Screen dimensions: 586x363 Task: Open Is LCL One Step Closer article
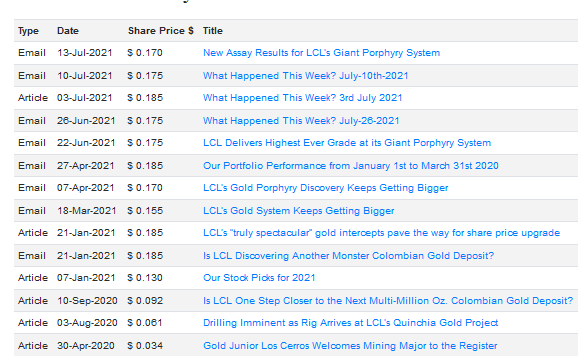(388, 301)
